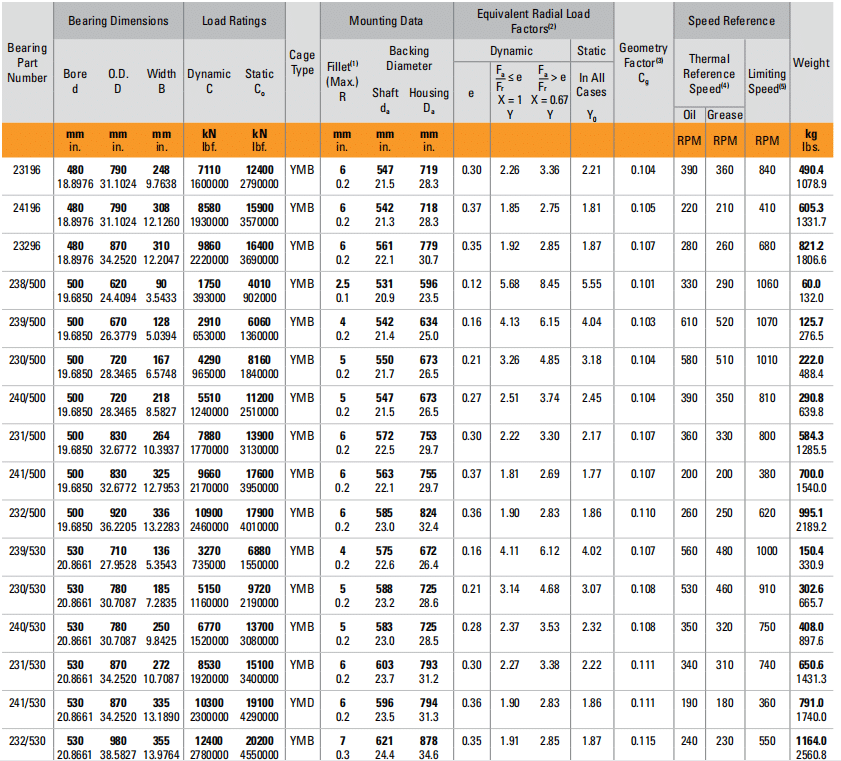The width and height of the screenshot is (841, 761).
Task: Select the Fillet (Max.) R column header
Action: (x=342, y=81)
